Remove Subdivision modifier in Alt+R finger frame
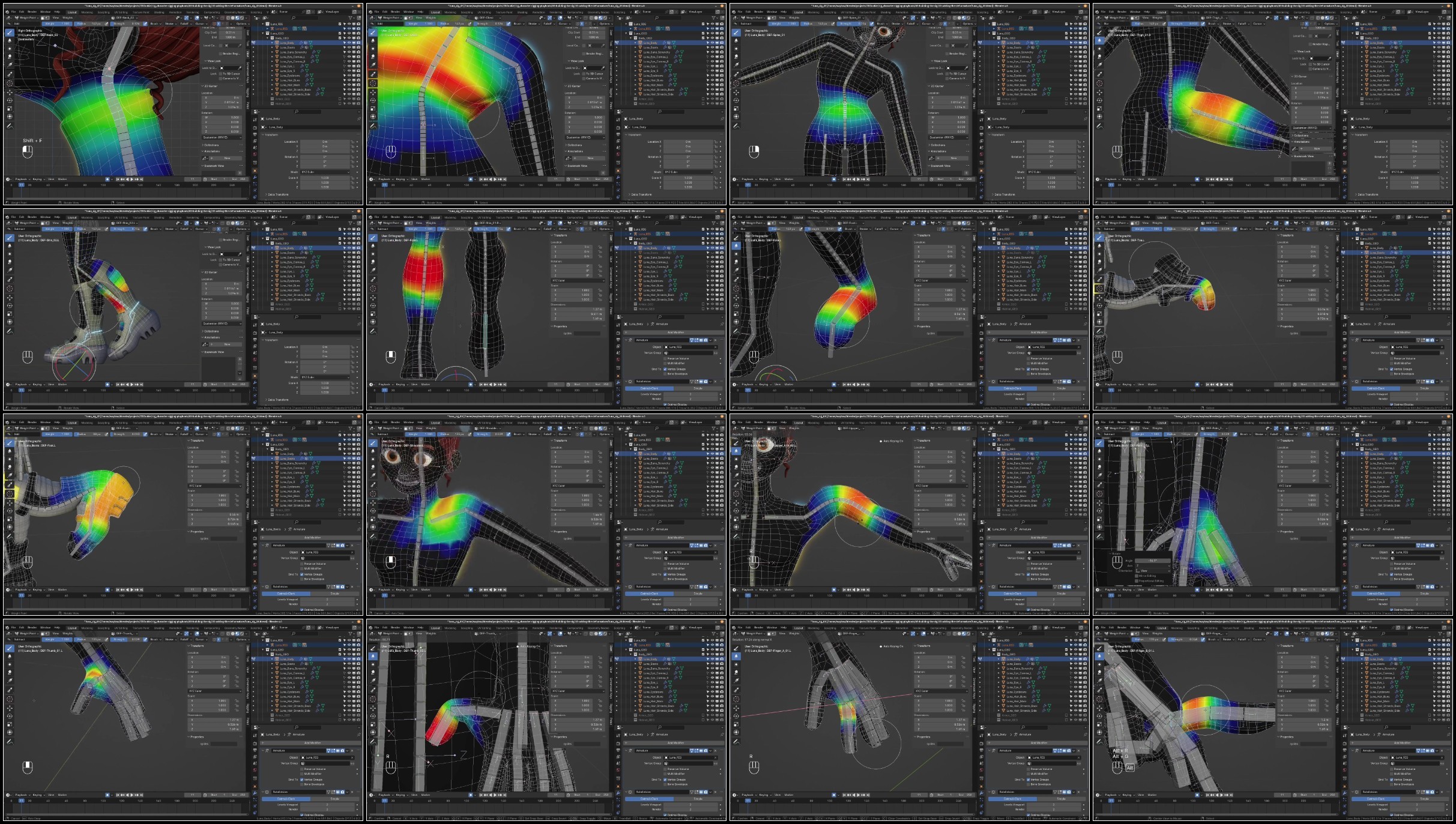Viewport: 1456px width, 824px height. pyautogui.click(x=1442, y=792)
